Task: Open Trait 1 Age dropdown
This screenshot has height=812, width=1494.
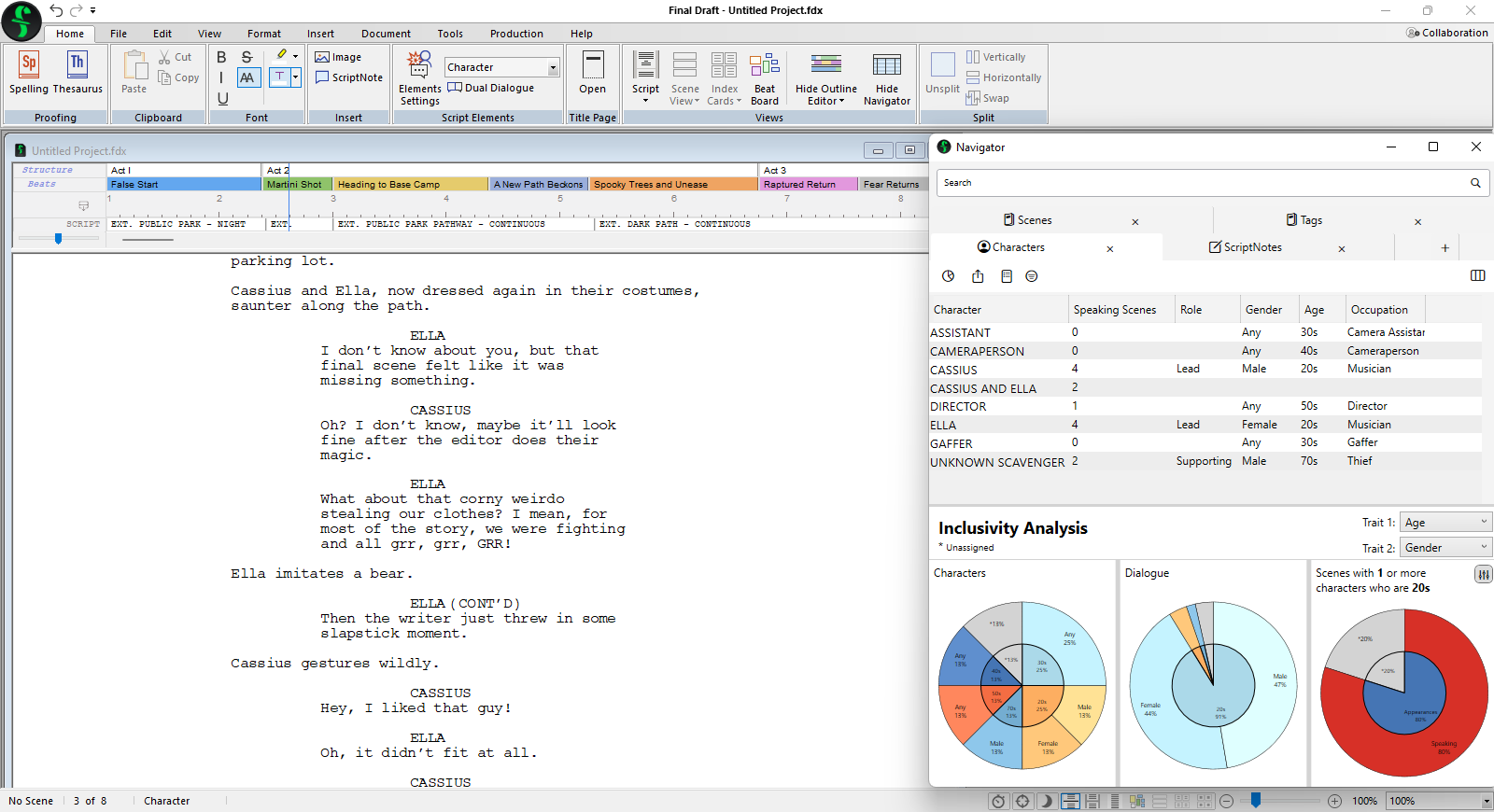Action: coord(1446,523)
